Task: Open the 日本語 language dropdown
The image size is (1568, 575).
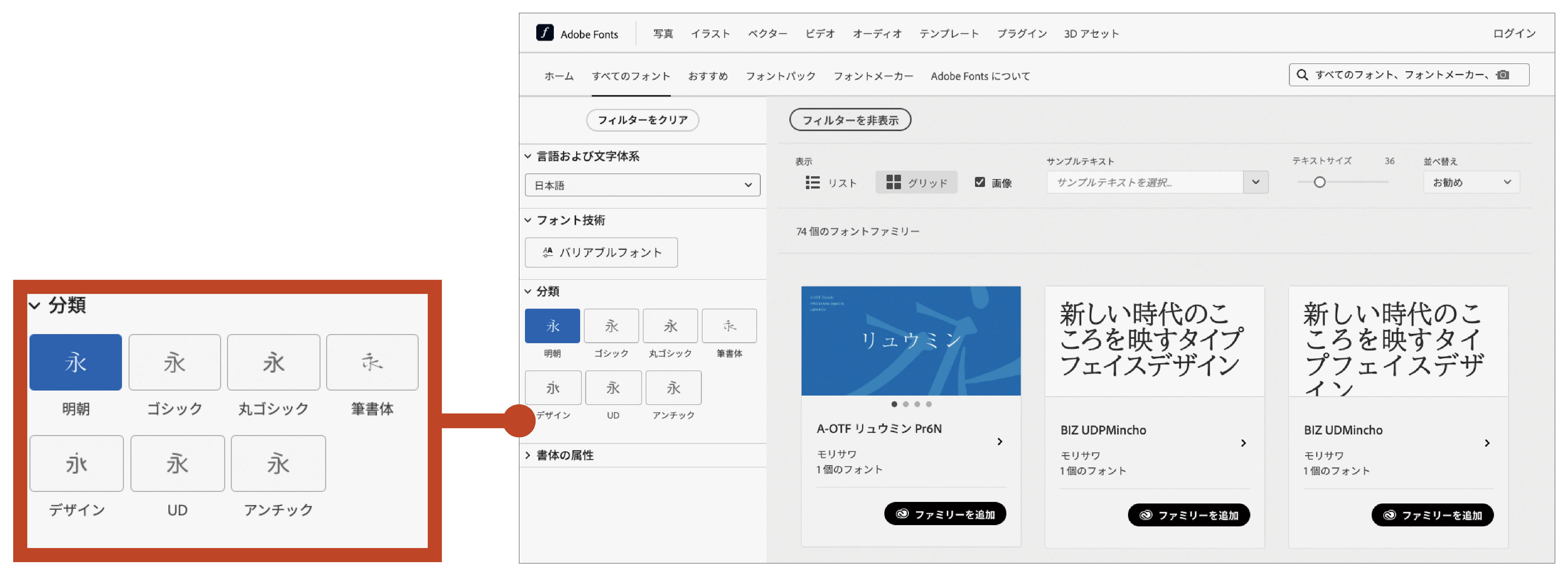Action: point(642,184)
